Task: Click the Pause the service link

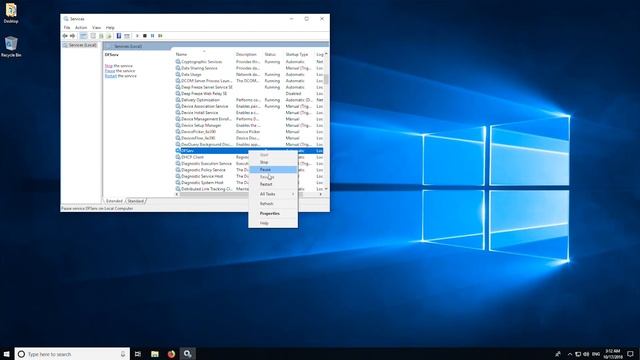Action: click(110, 71)
